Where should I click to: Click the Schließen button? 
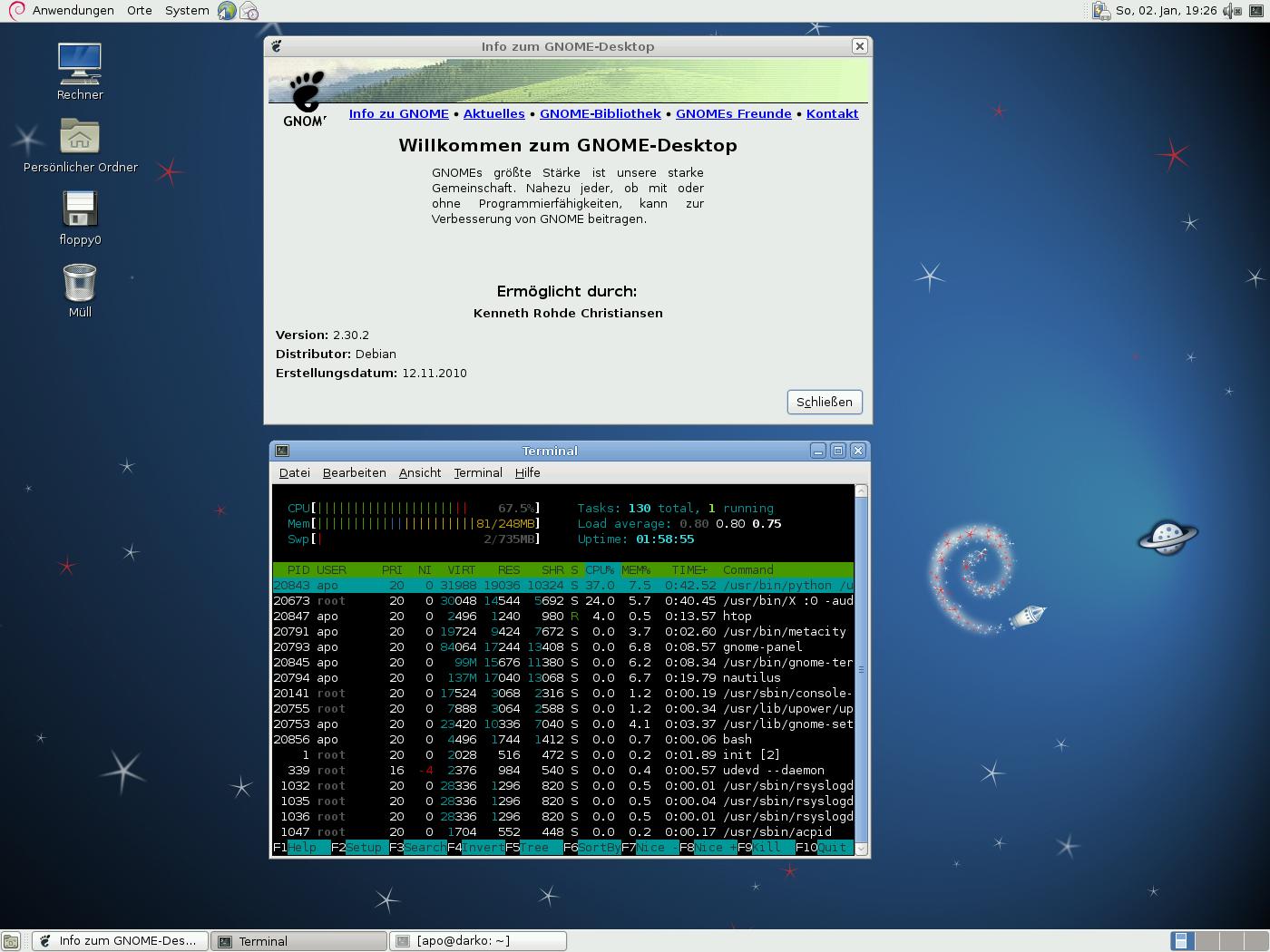click(825, 402)
